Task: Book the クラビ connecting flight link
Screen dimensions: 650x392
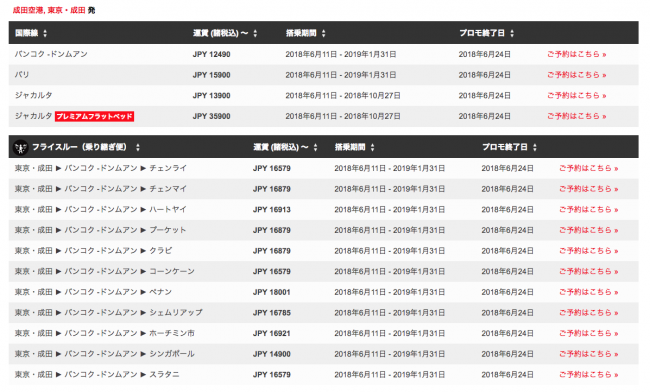Action: coord(589,251)
